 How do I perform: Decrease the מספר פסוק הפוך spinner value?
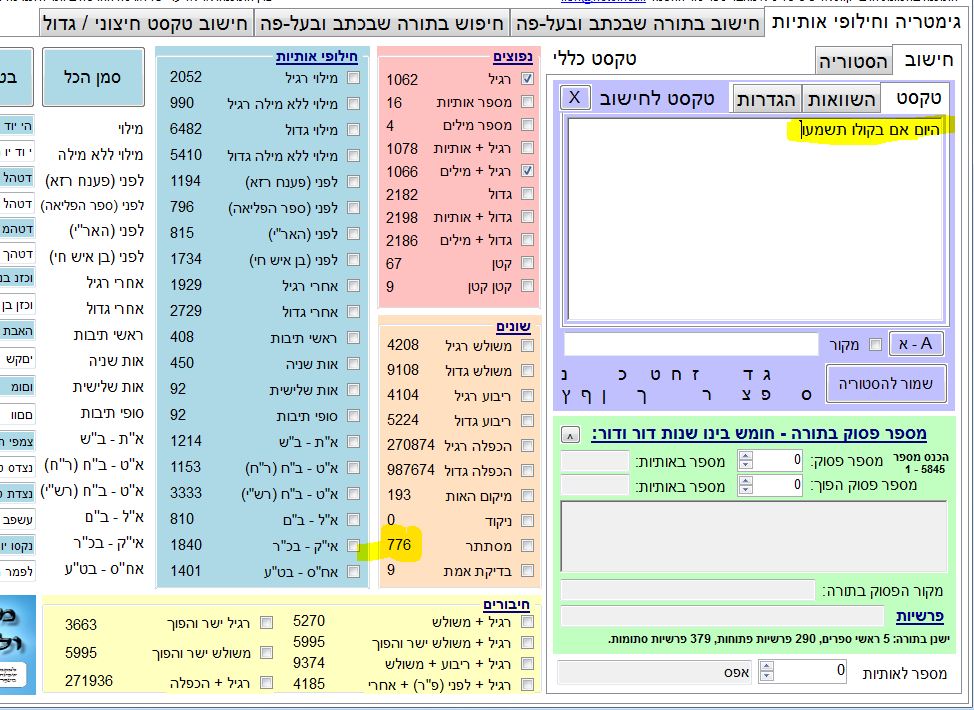point(745,491)
